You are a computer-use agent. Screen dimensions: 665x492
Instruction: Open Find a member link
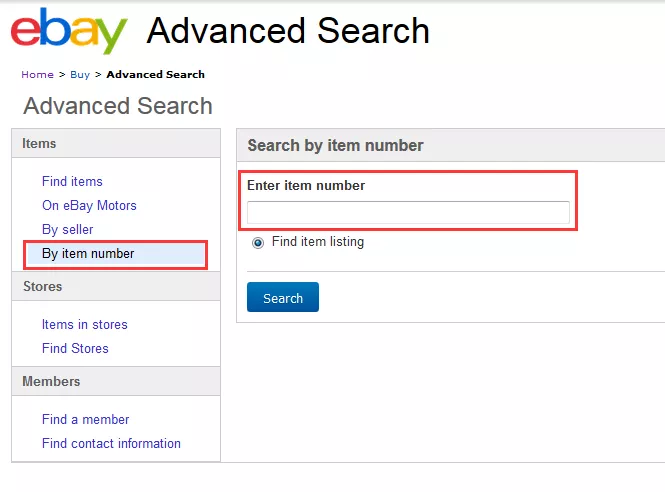[x=85, y=420]
